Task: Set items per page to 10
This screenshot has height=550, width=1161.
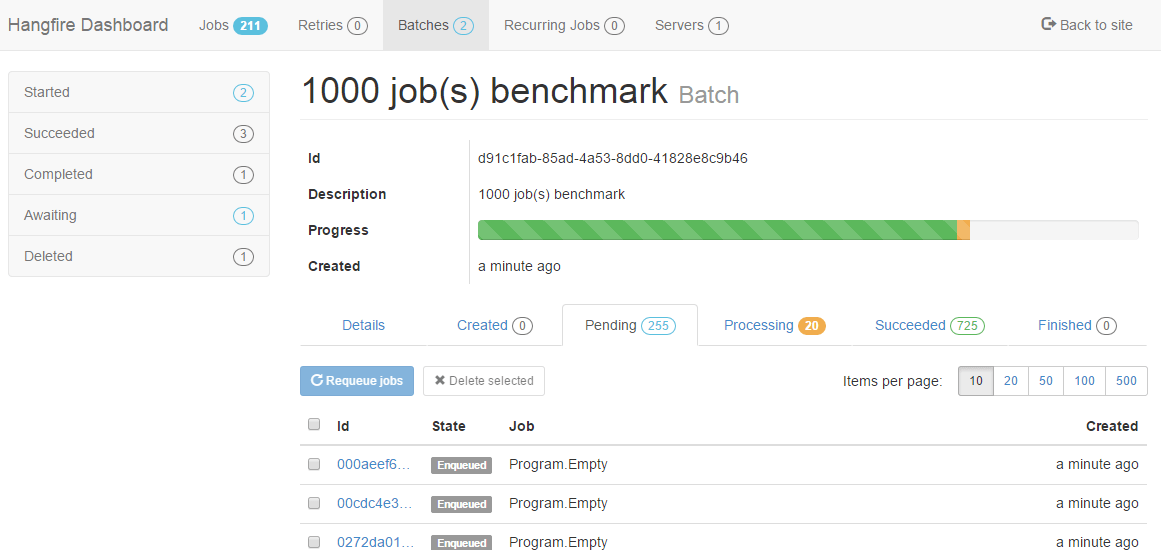Action: coord(976,381)
